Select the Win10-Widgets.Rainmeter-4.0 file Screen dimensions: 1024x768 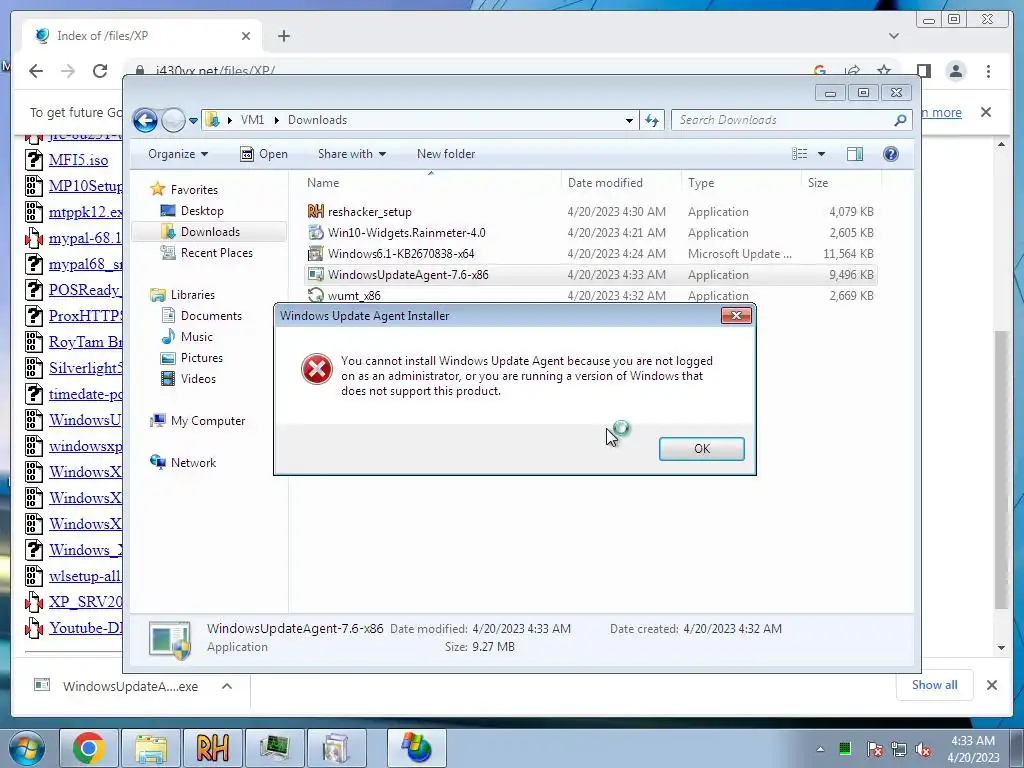406,233
